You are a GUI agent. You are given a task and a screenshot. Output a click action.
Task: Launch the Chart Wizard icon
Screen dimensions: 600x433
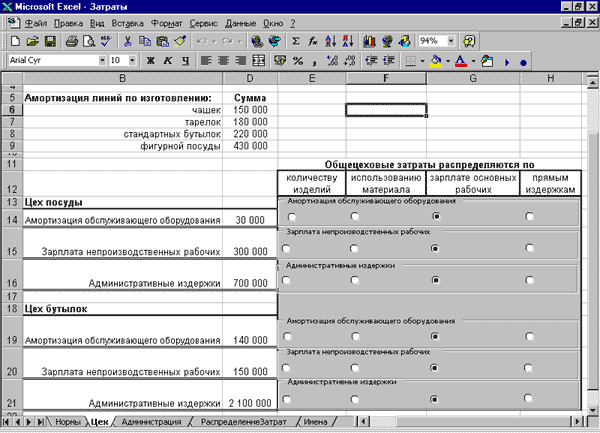point(369,41)
